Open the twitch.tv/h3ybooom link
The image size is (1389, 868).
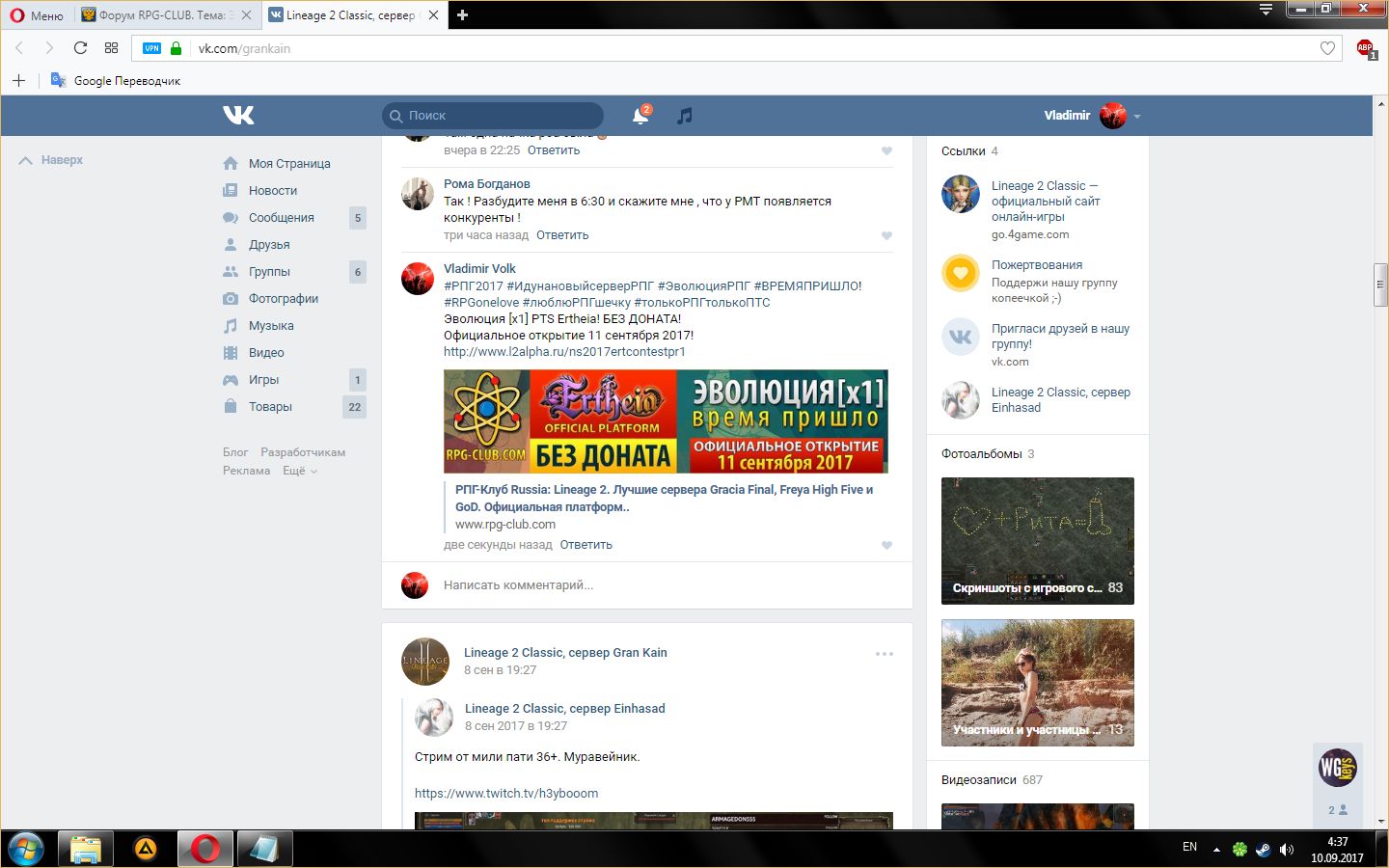click(x=506, y=794)
